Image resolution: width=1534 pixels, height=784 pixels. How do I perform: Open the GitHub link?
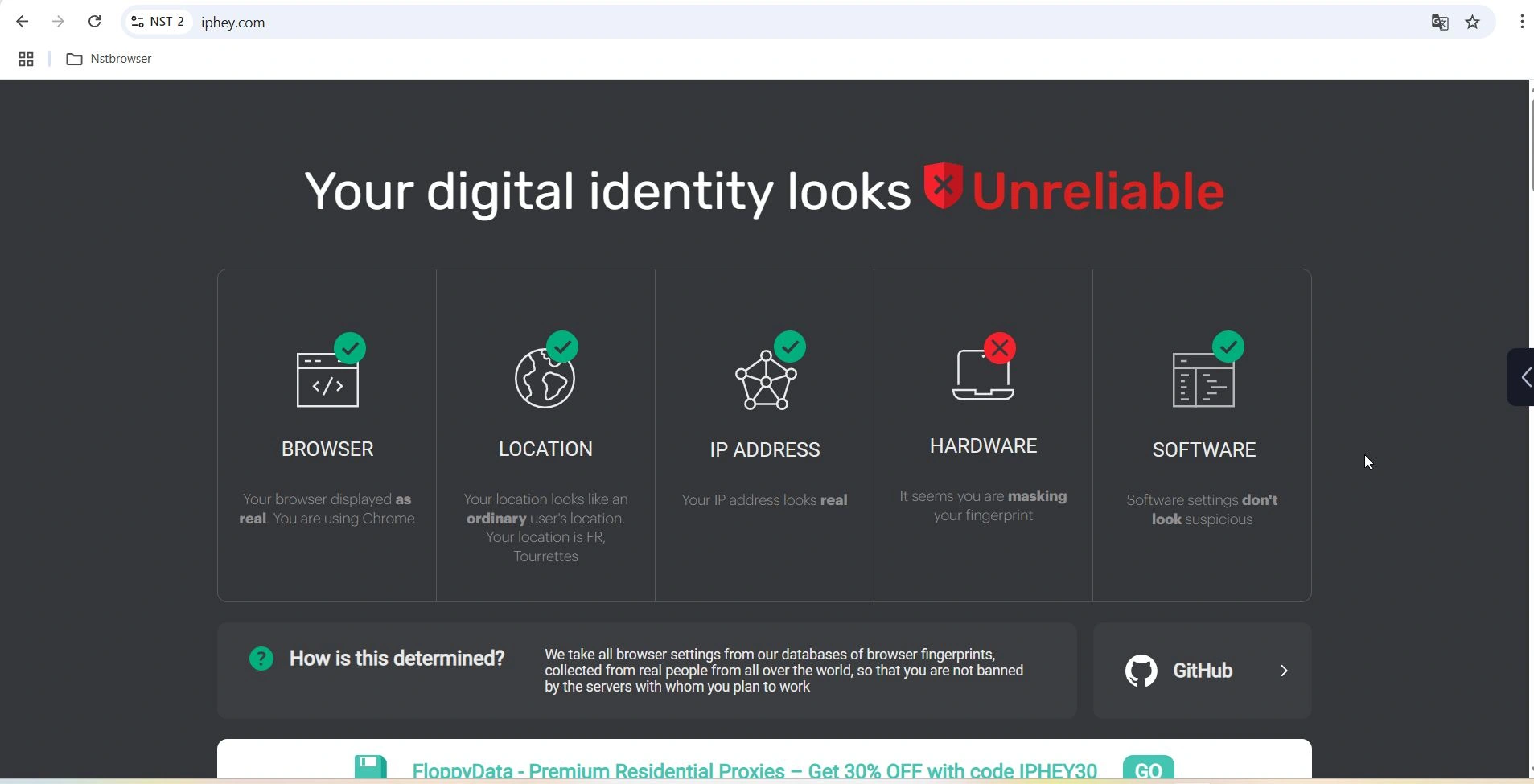[1202, 671]
